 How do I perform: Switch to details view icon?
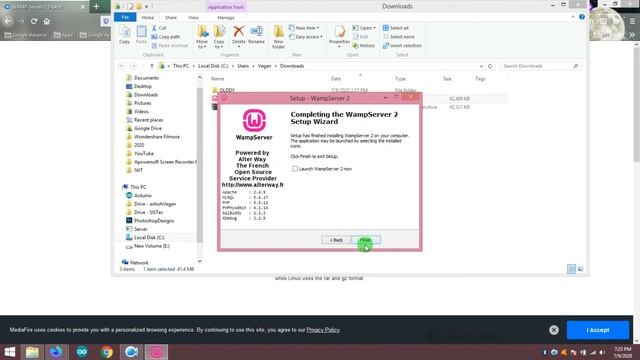(571, 269)
